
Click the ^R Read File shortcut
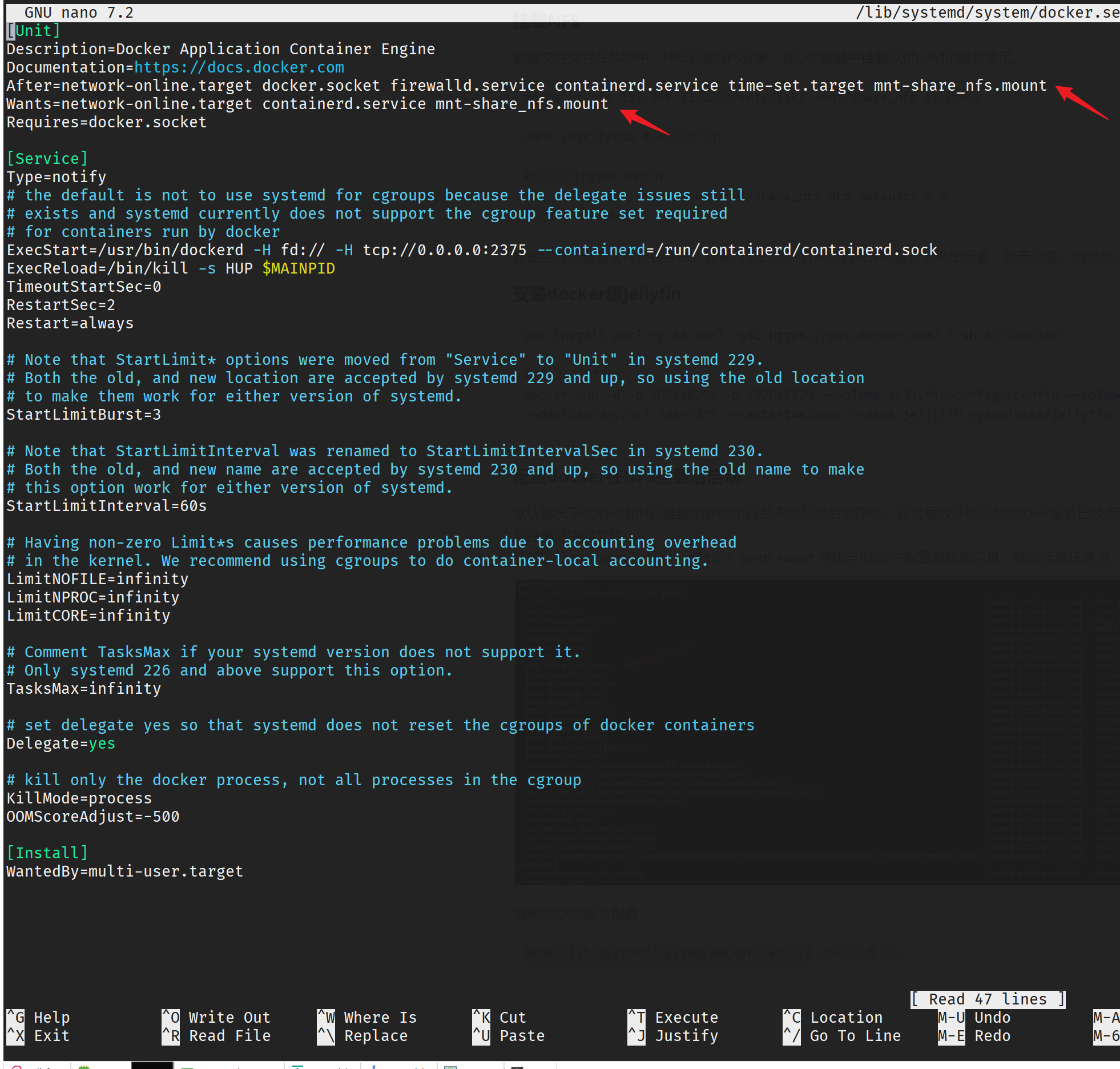216,1035
